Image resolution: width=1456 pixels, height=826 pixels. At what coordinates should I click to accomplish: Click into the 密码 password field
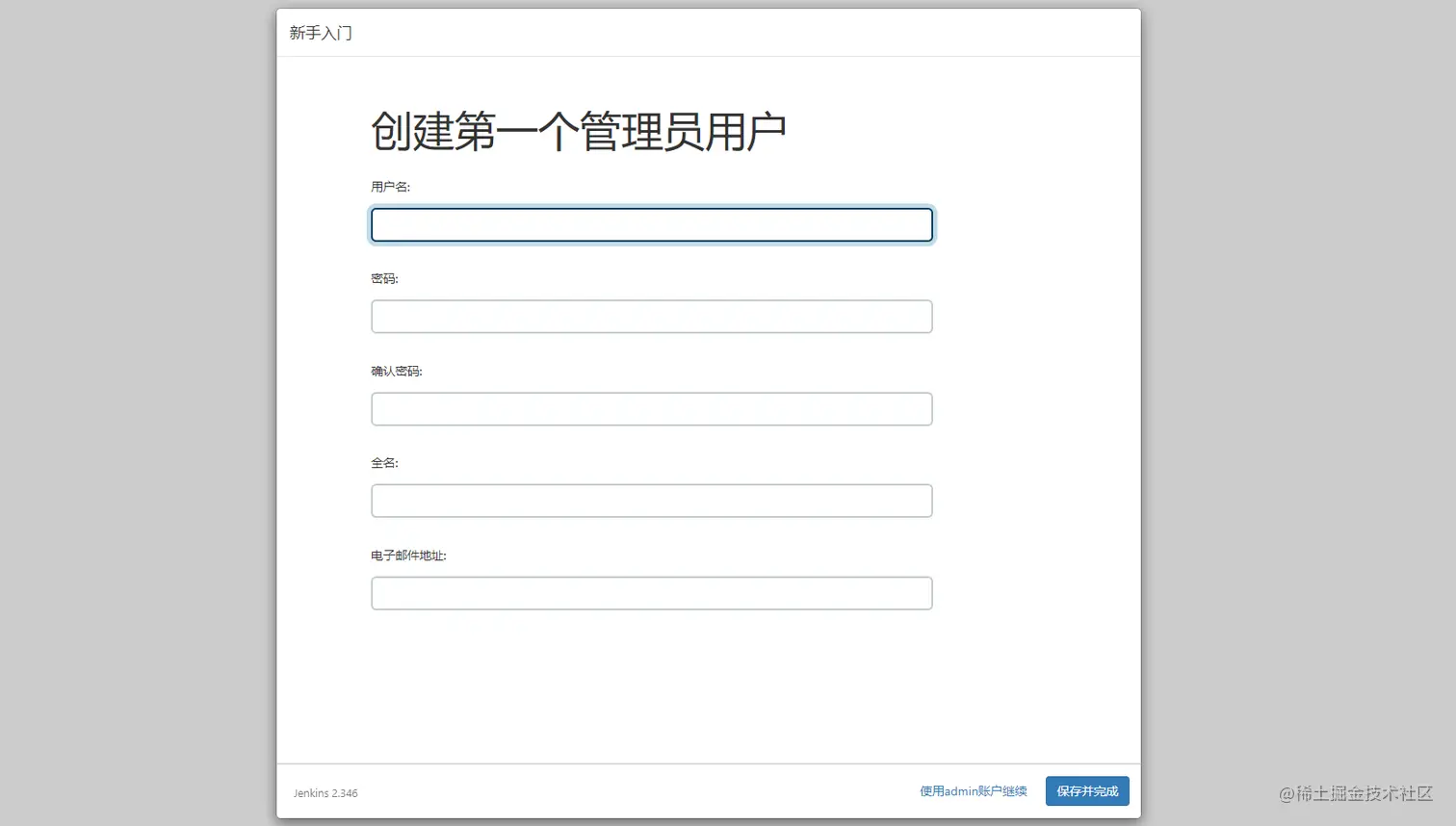pyautogui.click(x=651, y=317)
